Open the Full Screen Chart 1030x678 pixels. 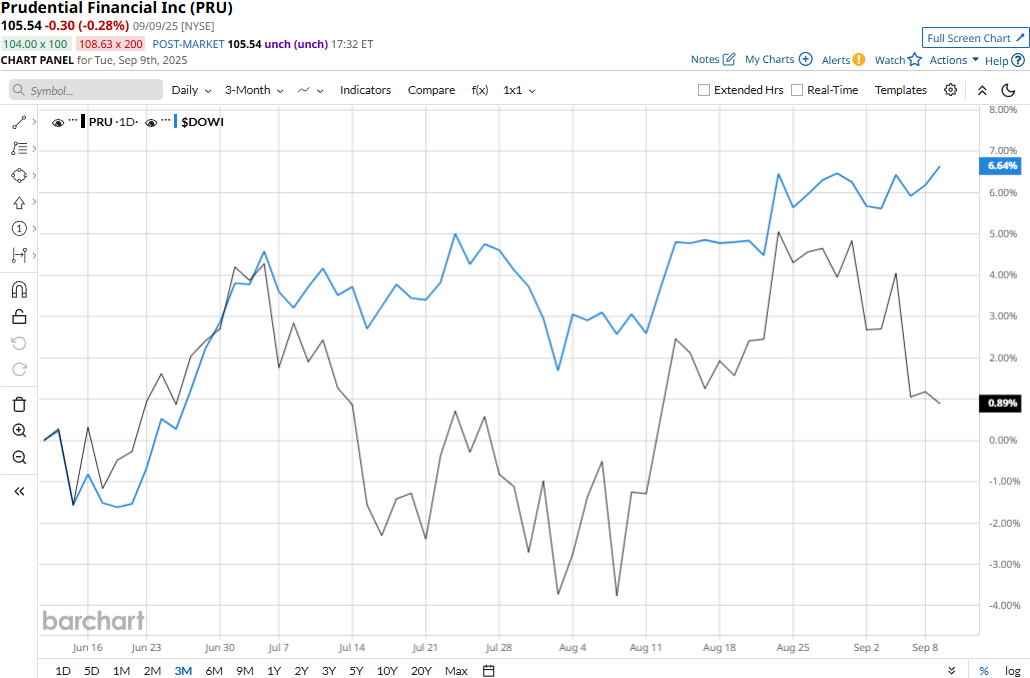pos(975,38)
